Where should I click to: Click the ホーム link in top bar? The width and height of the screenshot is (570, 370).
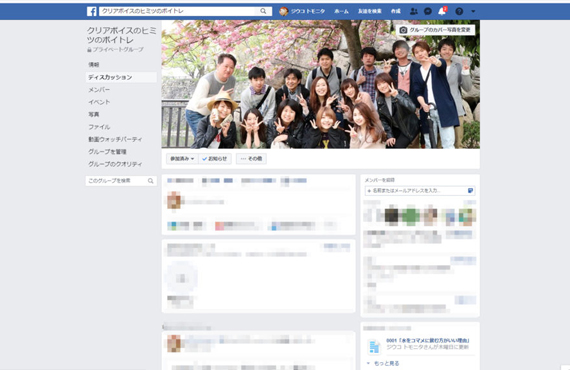point(341,11)
